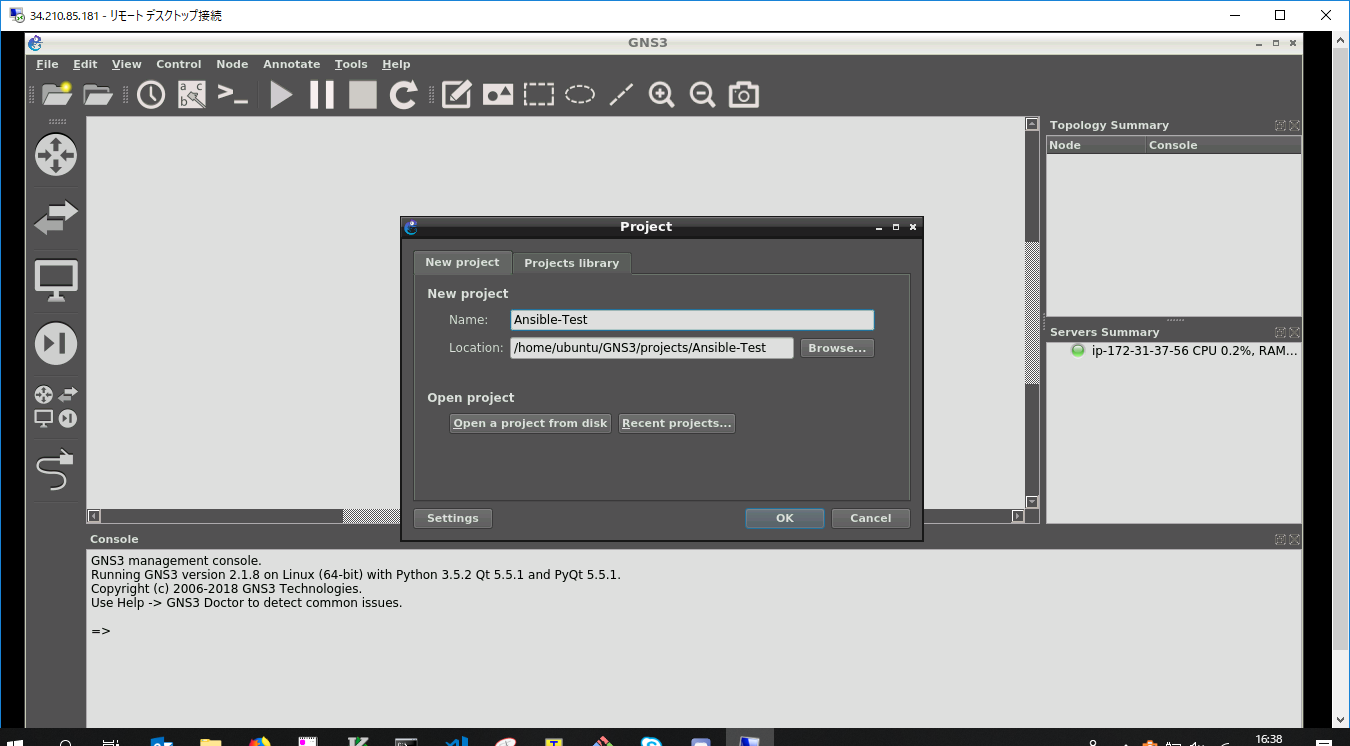Click the workspace horizontal scrollbar right arrow
The height and width of the screenshot is (746, 1350).
tap(1018, 516)
